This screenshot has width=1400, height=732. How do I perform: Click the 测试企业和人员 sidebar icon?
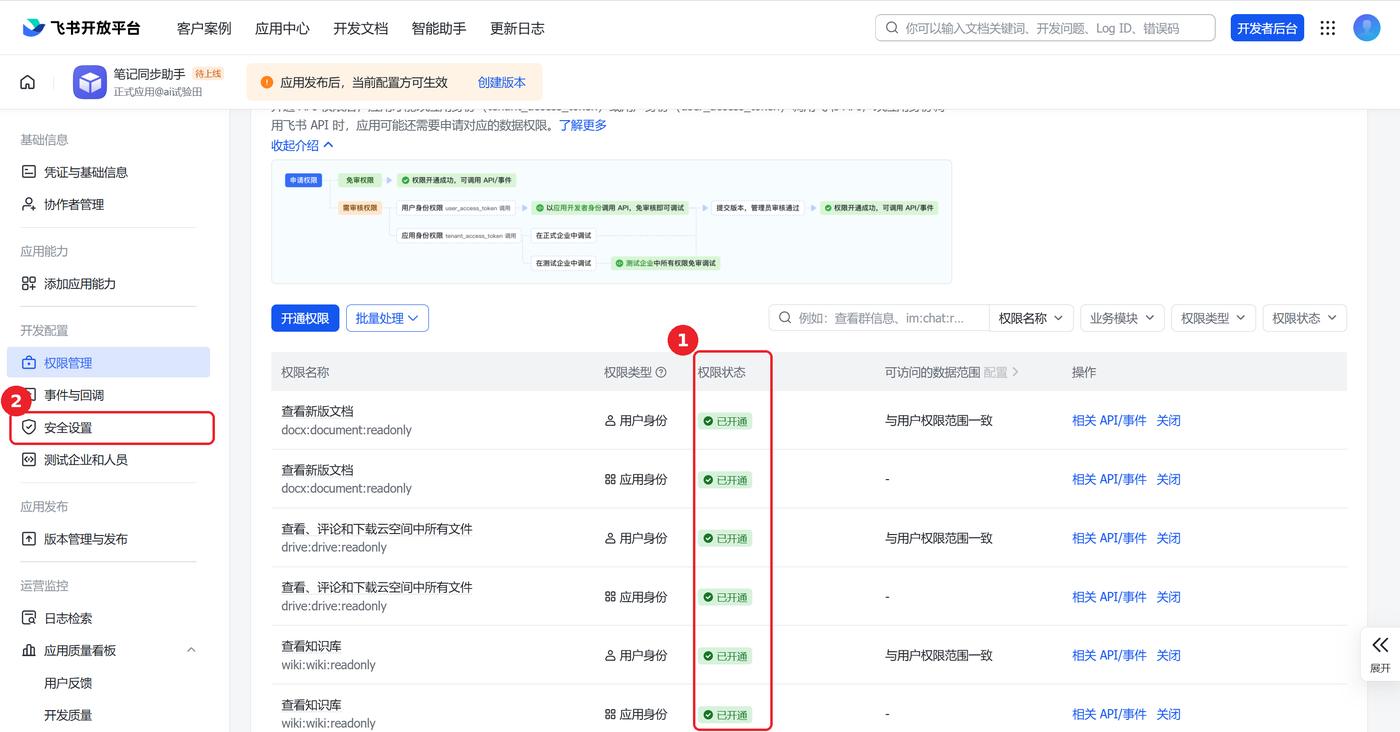tap(29, 460)
